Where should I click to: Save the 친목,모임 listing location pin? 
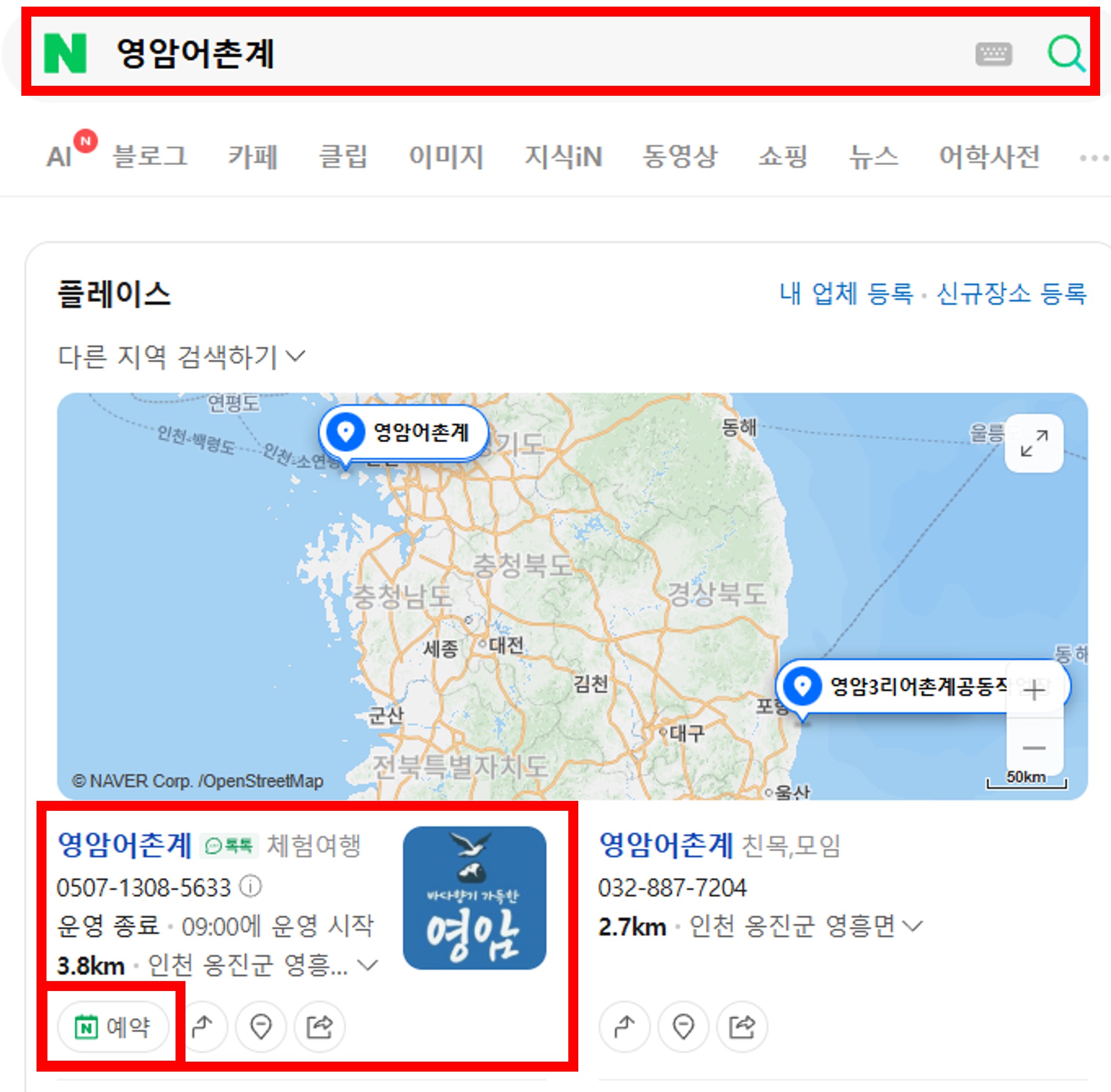683,1027
